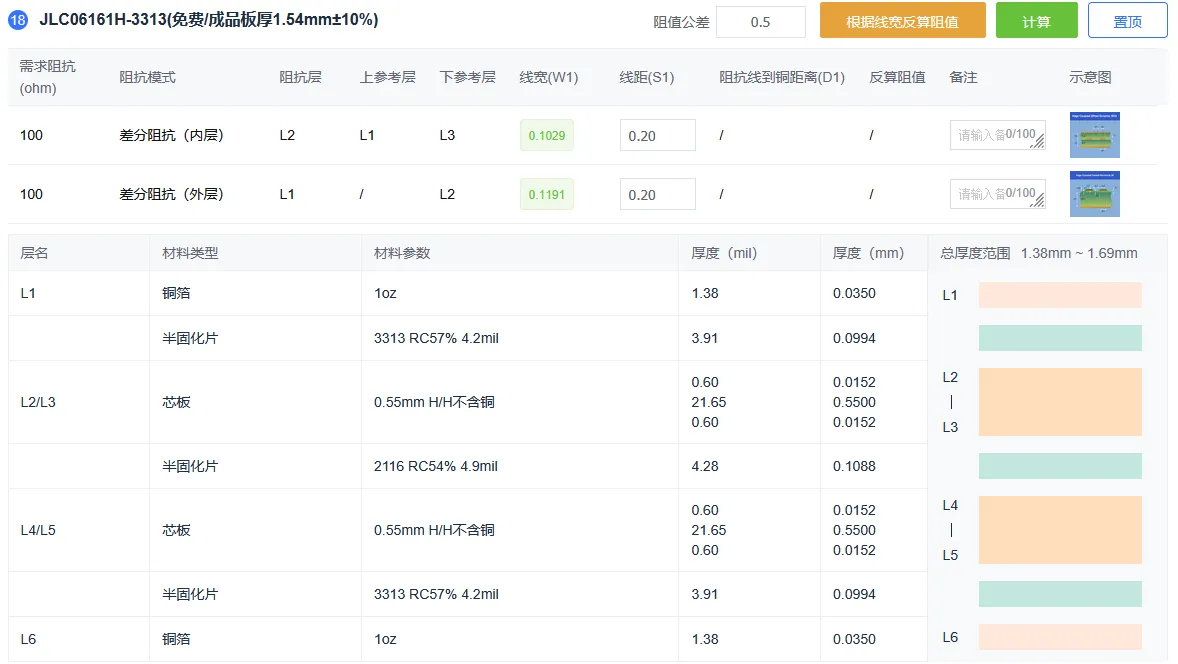The width and height of the screenshot is (1178, 664).
Task: Select the line width value 0.1029
Action: tap(546, 135)
